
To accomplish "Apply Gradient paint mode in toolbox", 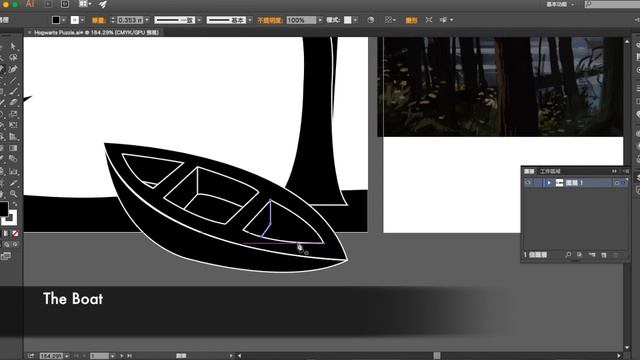I will pos(6,233).
